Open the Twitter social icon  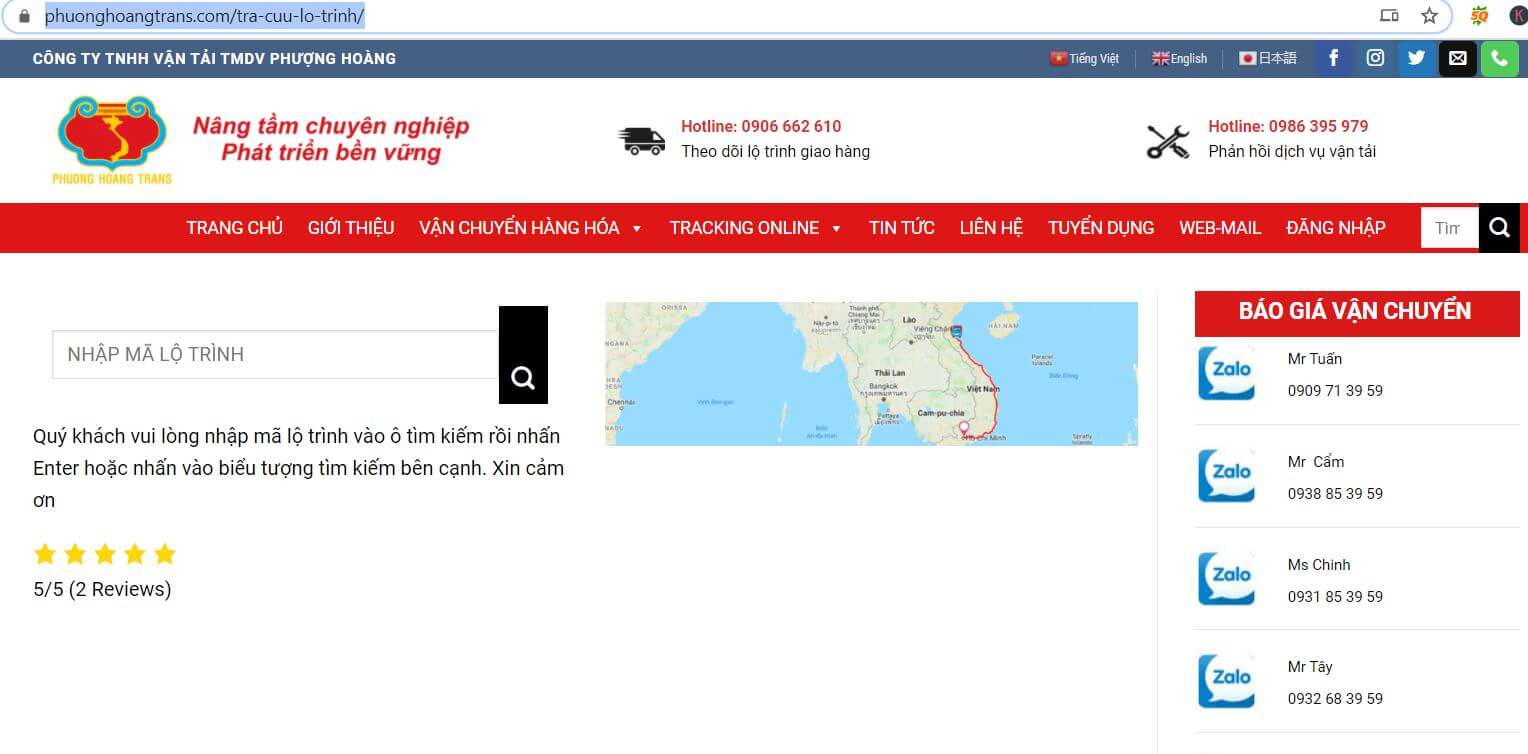(1416, 58)
